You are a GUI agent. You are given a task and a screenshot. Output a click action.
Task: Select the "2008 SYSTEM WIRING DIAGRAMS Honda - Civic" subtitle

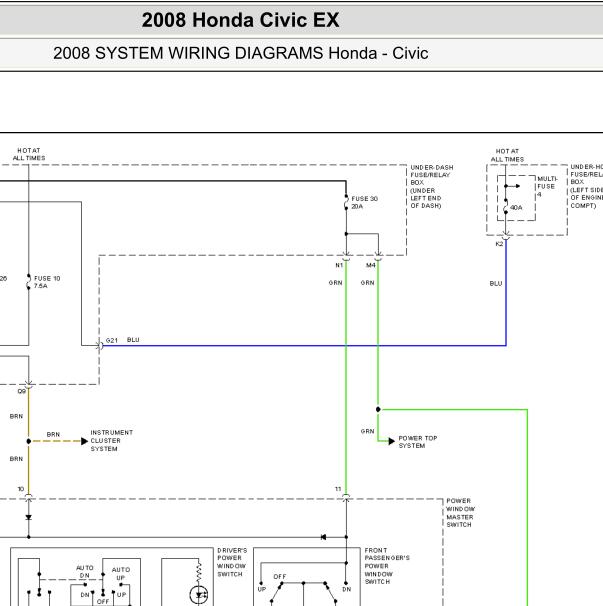[240, 53]
